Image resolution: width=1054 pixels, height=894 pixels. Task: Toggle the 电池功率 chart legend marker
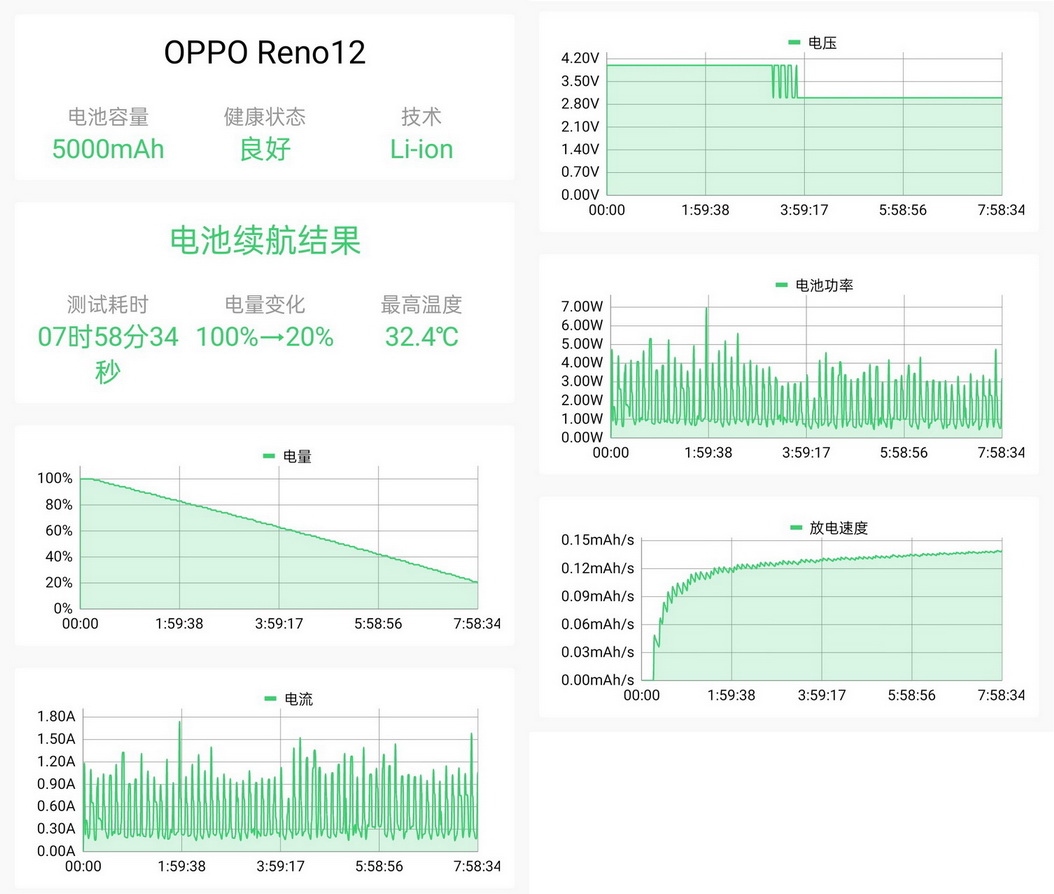point(781,285)
